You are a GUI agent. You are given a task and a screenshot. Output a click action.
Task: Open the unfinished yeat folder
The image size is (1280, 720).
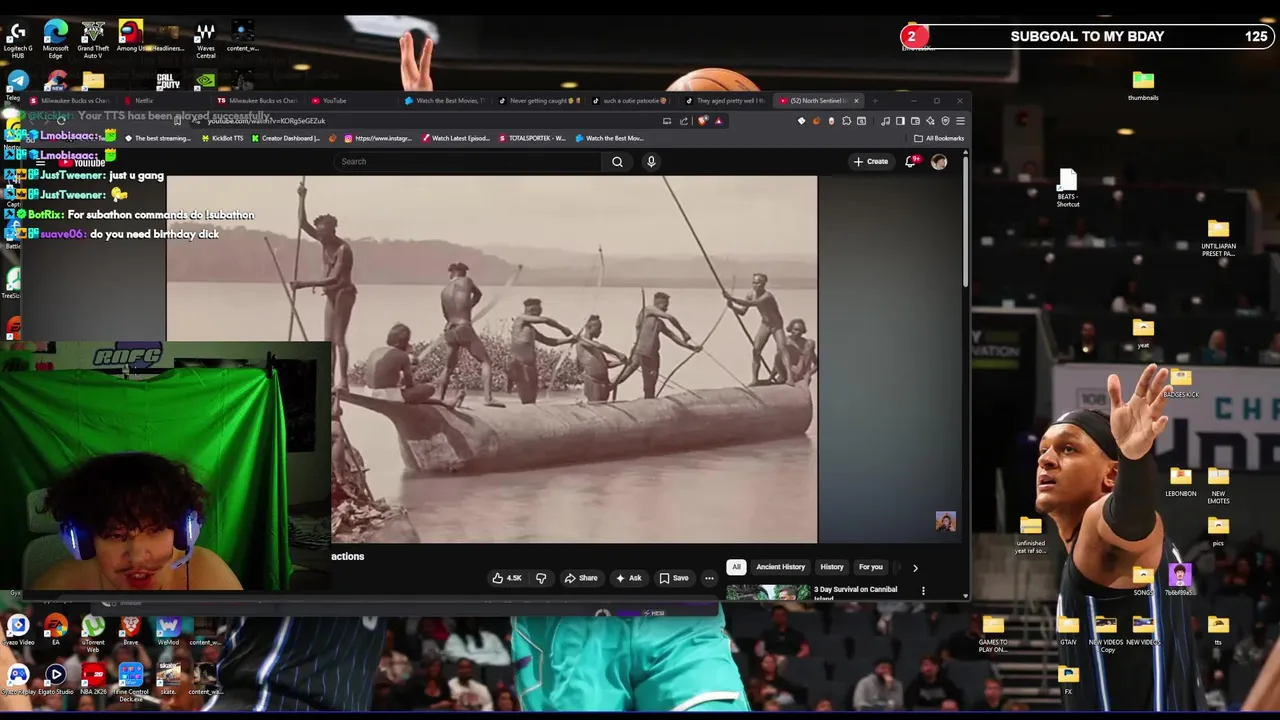coord(1030,536)
